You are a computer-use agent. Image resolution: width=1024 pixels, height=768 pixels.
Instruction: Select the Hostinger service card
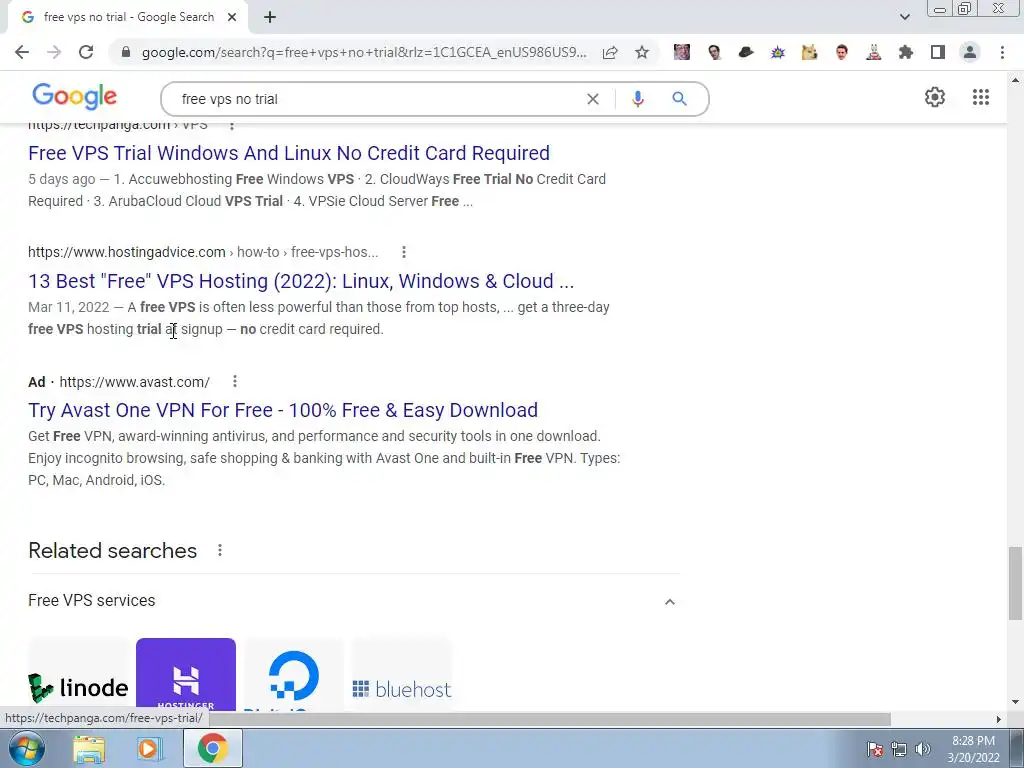(185, 674)
